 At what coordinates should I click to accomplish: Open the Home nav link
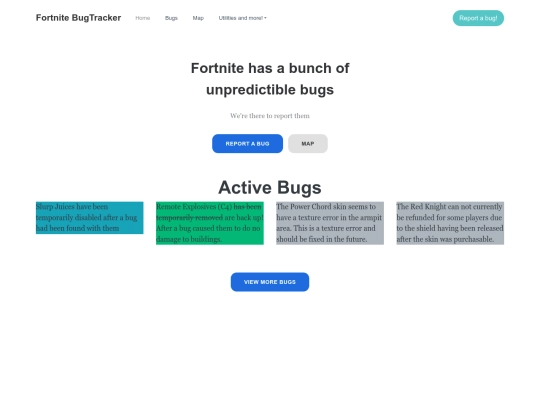143,18
